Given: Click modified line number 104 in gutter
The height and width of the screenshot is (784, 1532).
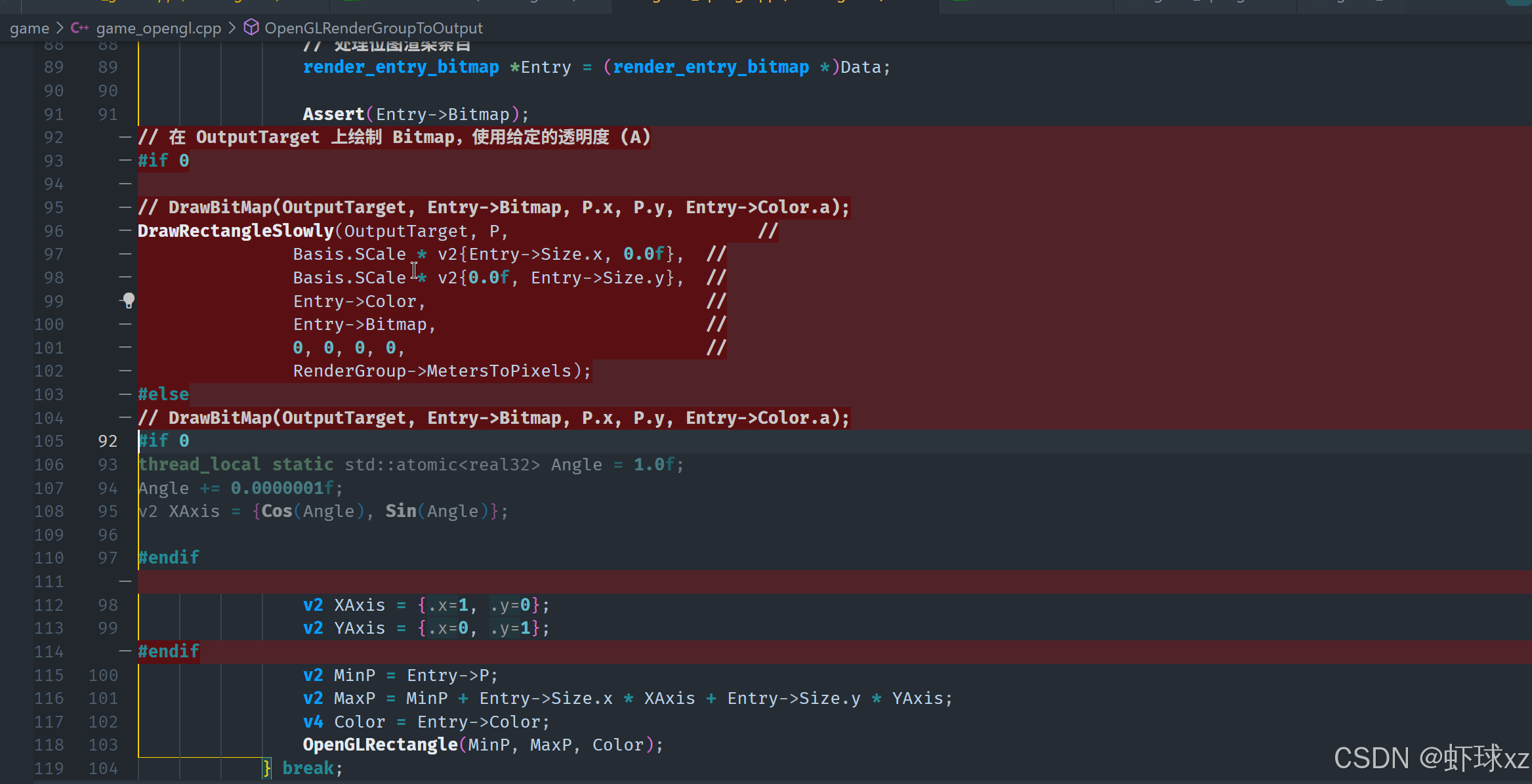Looking at the screenshot, I should 103,768.
